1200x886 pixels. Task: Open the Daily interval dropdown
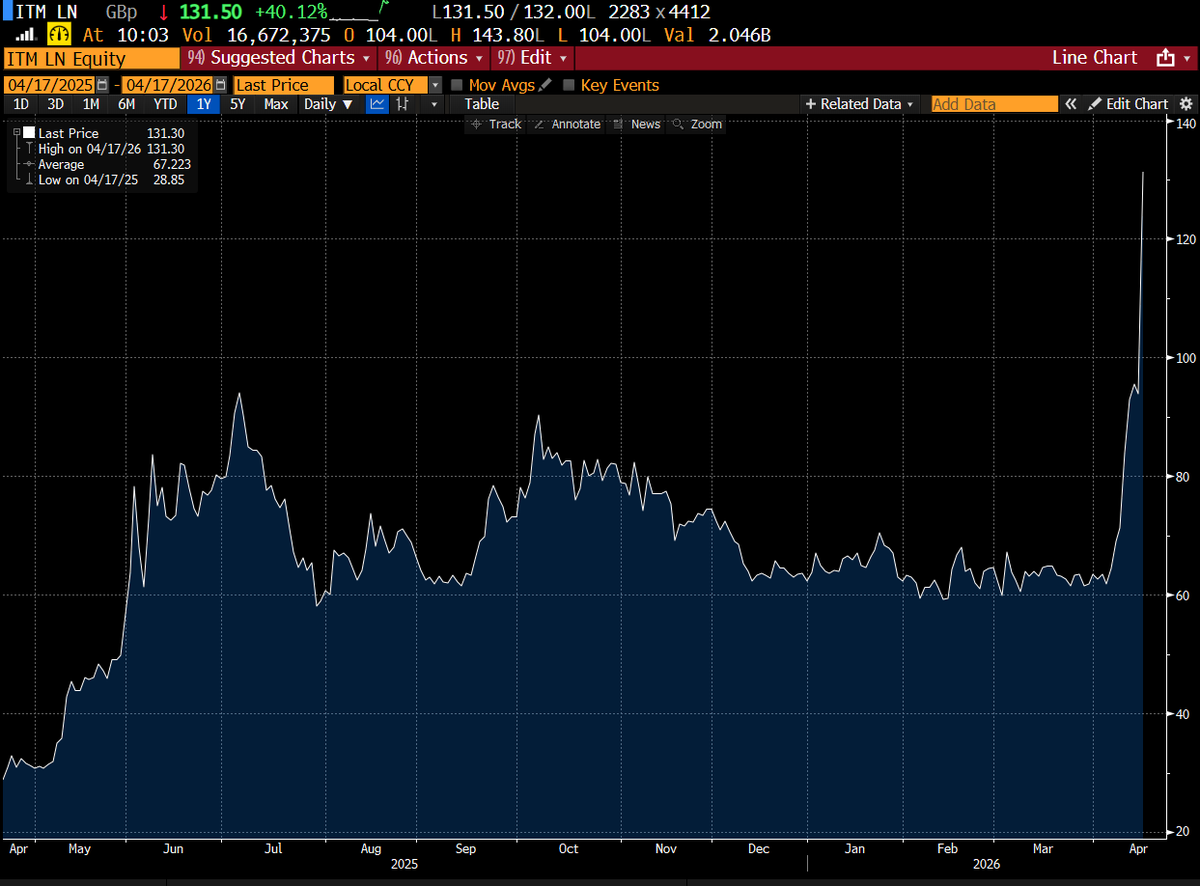[327, 104]
